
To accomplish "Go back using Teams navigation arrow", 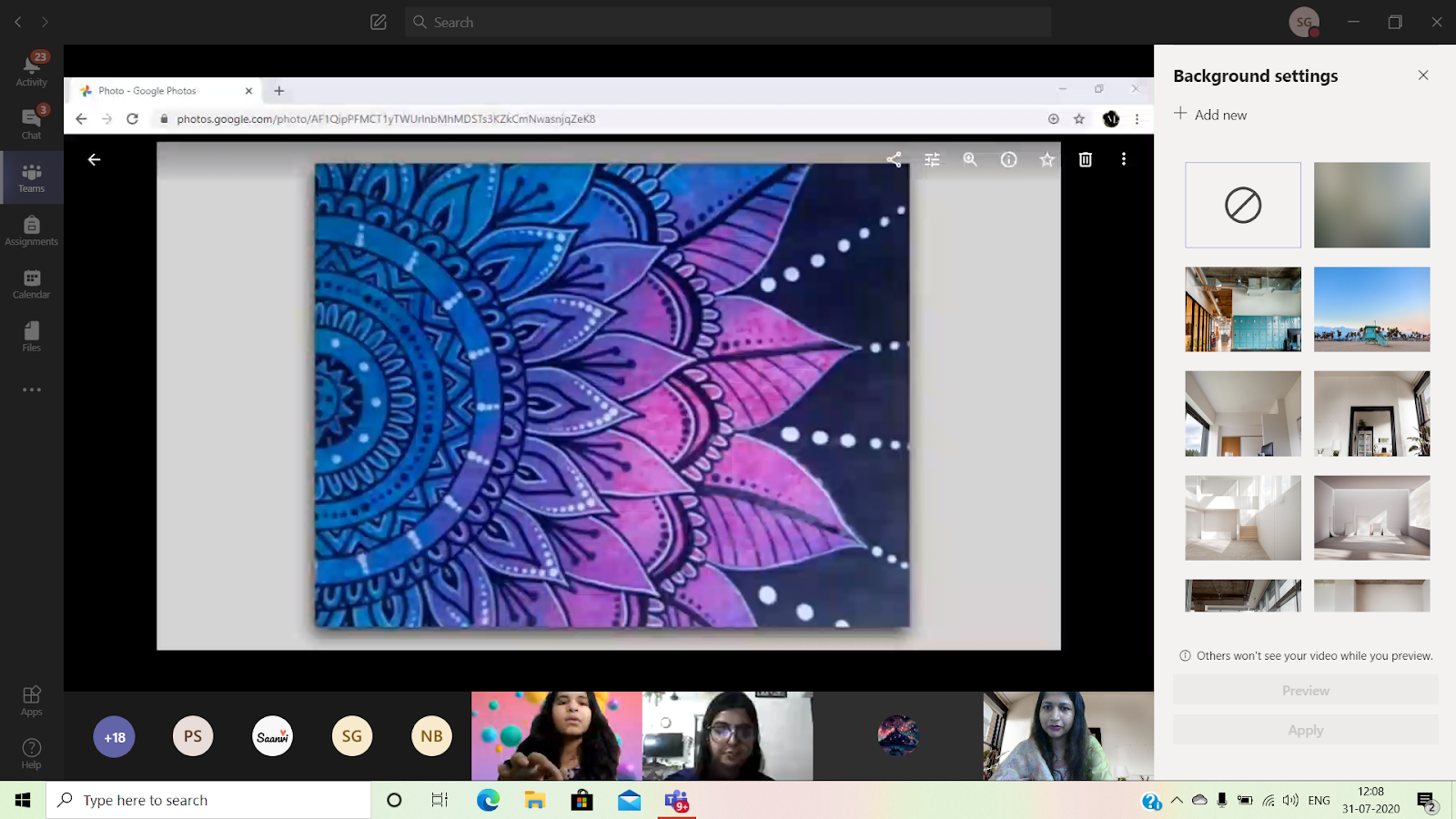I will click(x=18, y=22).
